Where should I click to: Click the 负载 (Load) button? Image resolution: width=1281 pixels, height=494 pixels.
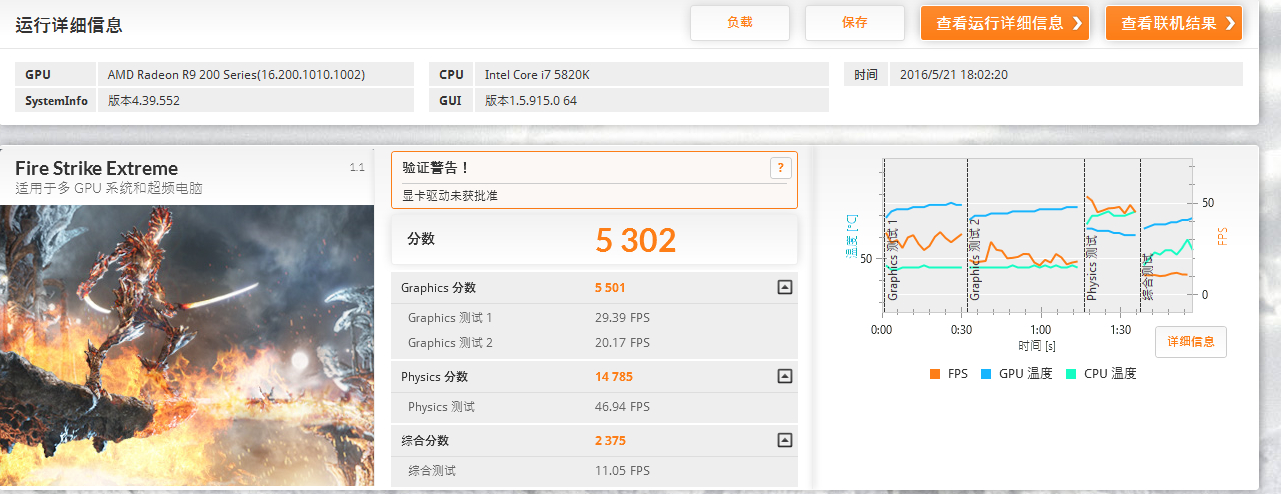coord(740,23)
